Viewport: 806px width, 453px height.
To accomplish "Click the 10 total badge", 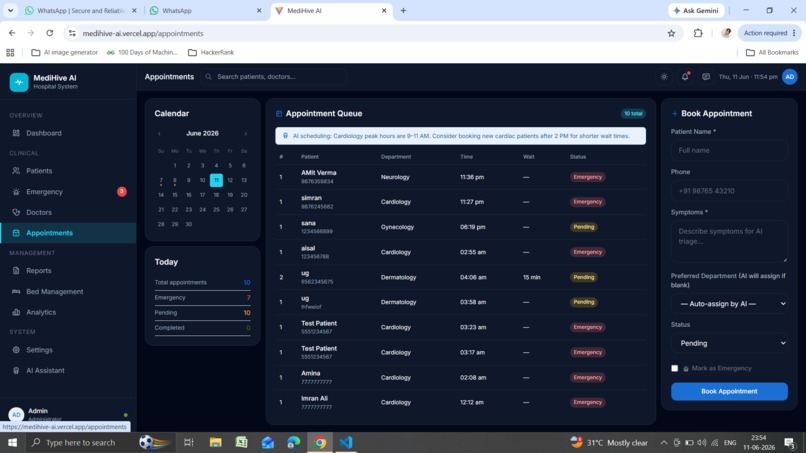I will point(633,114).
